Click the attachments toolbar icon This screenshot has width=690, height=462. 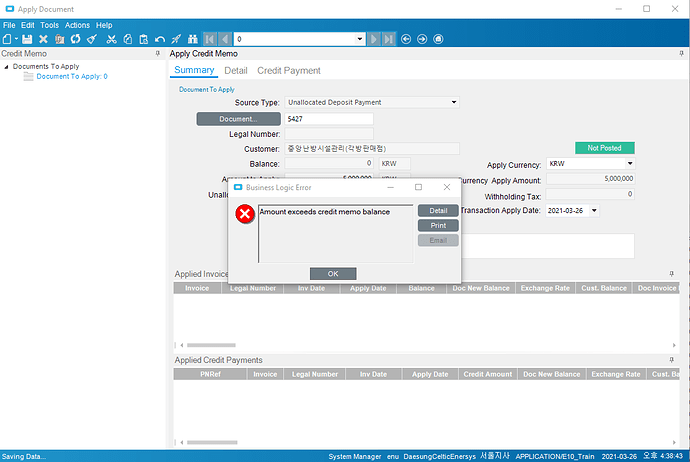tap(59, 39)
